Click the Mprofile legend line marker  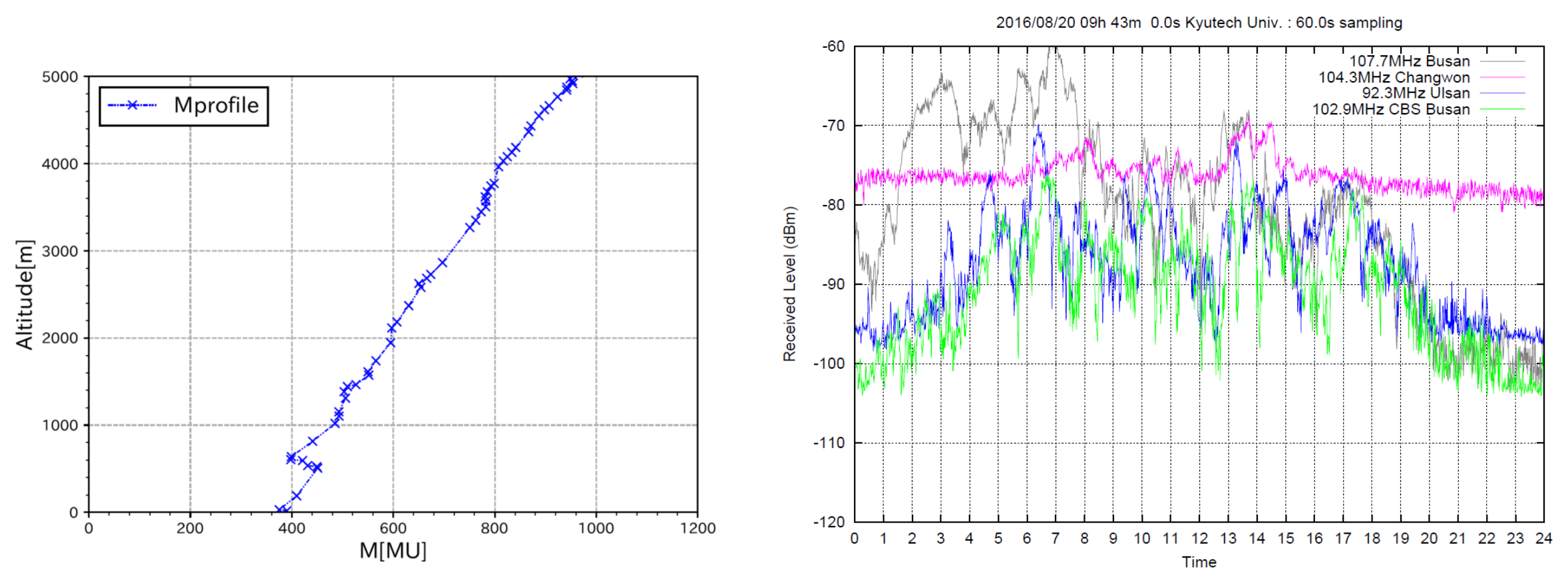(132, 105)
